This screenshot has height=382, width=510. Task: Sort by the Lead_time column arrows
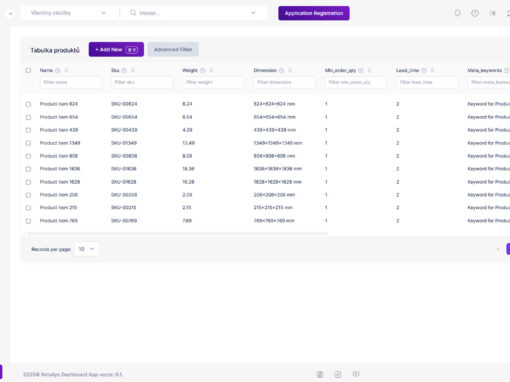432,70
